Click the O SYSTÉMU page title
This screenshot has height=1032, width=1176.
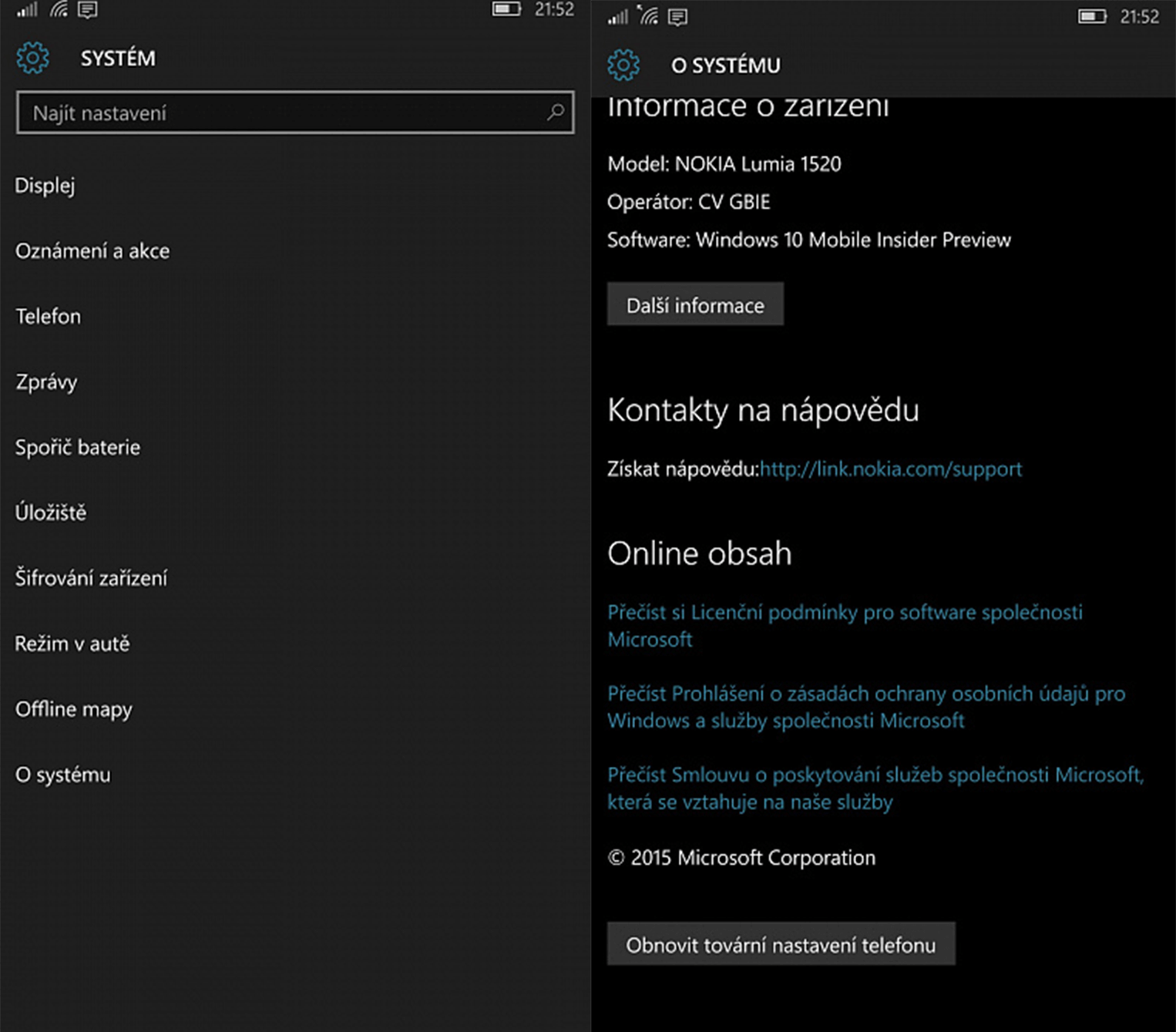[x=725, y=66]
